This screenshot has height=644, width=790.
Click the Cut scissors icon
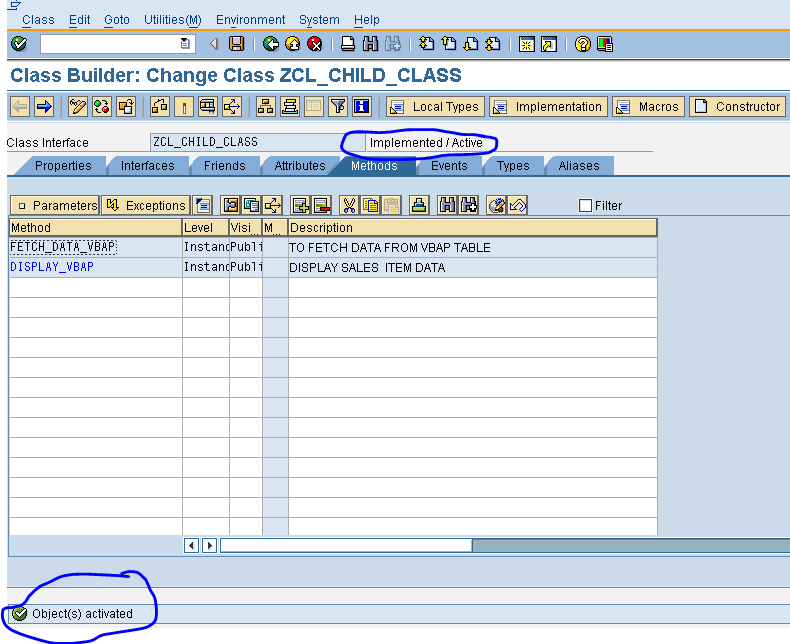[349, 206]
